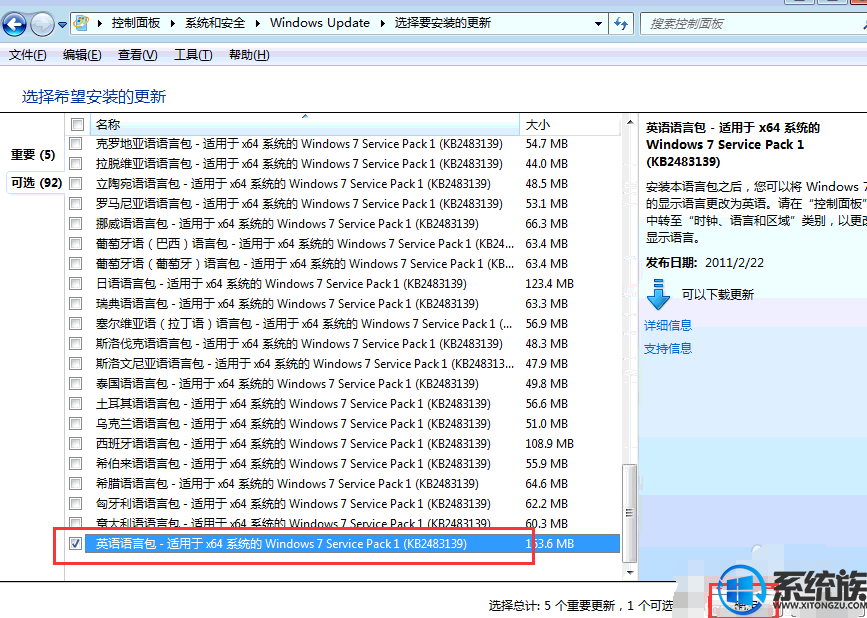Open the 文件(F) menu
The height and width of the screenshot is (618, 867).
[x=28, y=55]
